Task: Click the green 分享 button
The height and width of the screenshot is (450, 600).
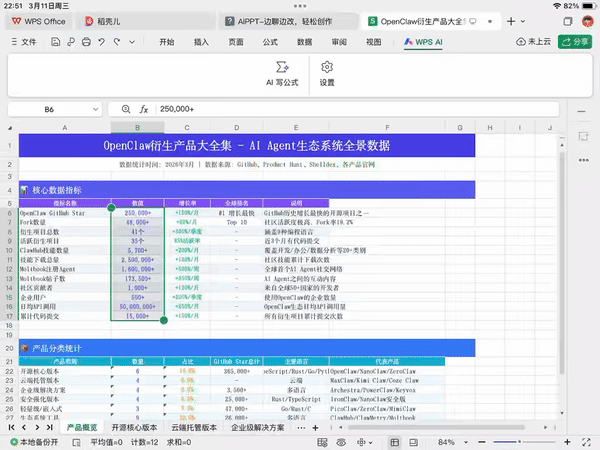Action: (575, 42)
